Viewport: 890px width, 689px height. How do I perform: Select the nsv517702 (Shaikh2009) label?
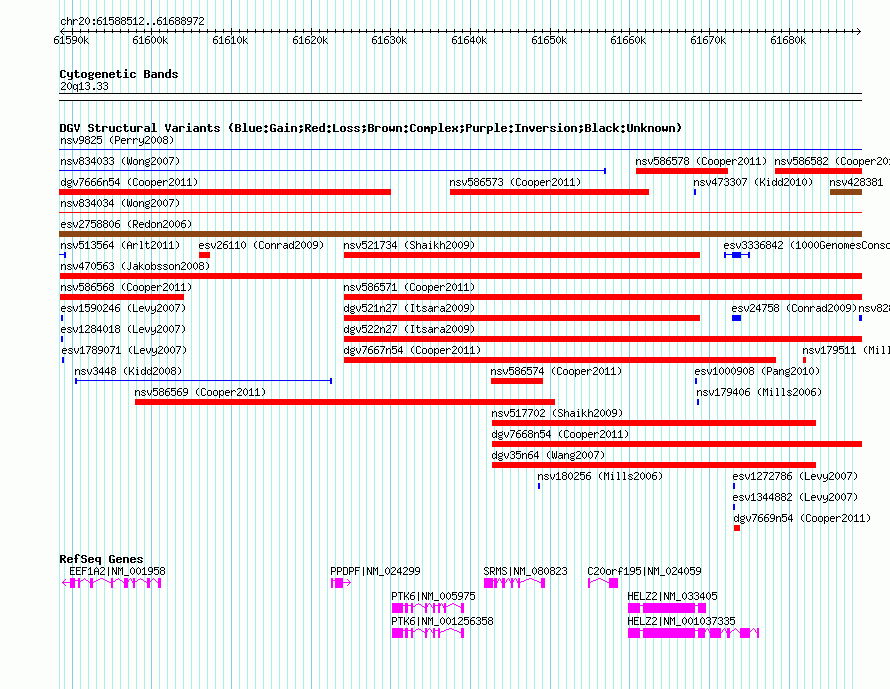pyautogui.click(x=557, y=413)
